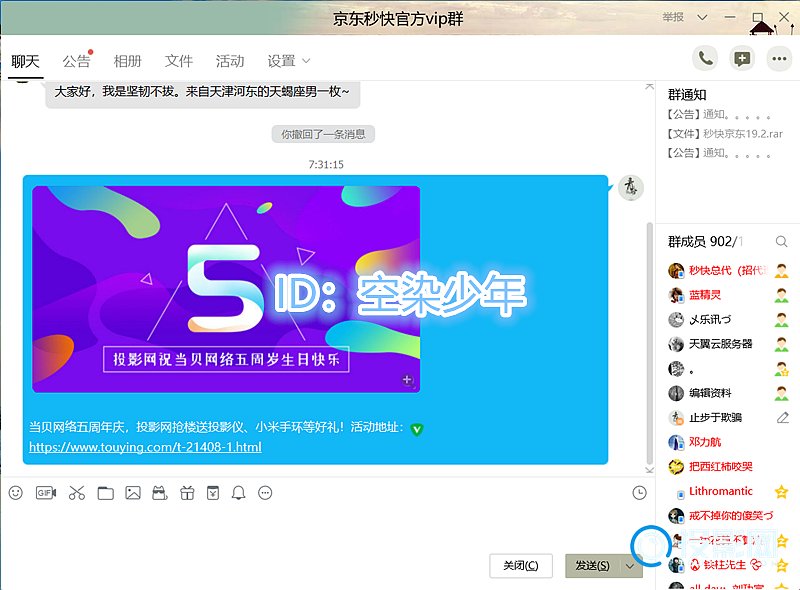
Task: Send a file using folder icon
Action: pos(106,493)
